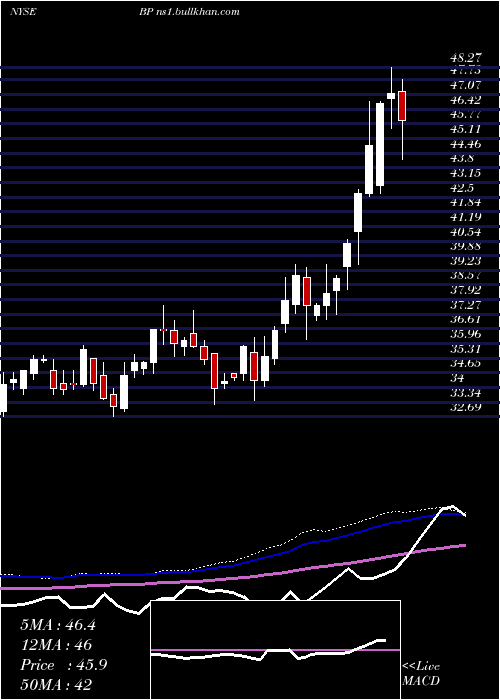Screen dimensions: 500x700
Task: Click the 36.61 price axis label
Action: tap(465, 319)
